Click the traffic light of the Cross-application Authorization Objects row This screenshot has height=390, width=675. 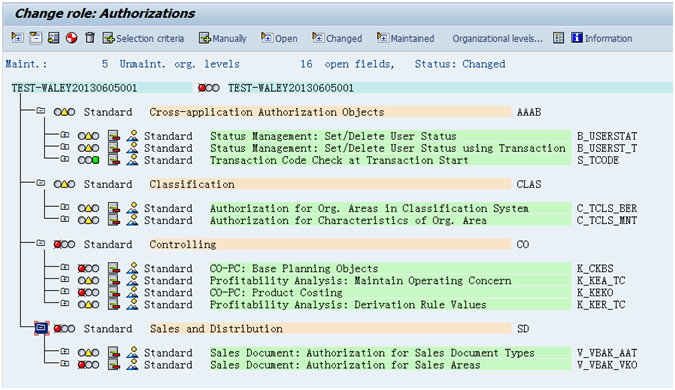(64, 112)
